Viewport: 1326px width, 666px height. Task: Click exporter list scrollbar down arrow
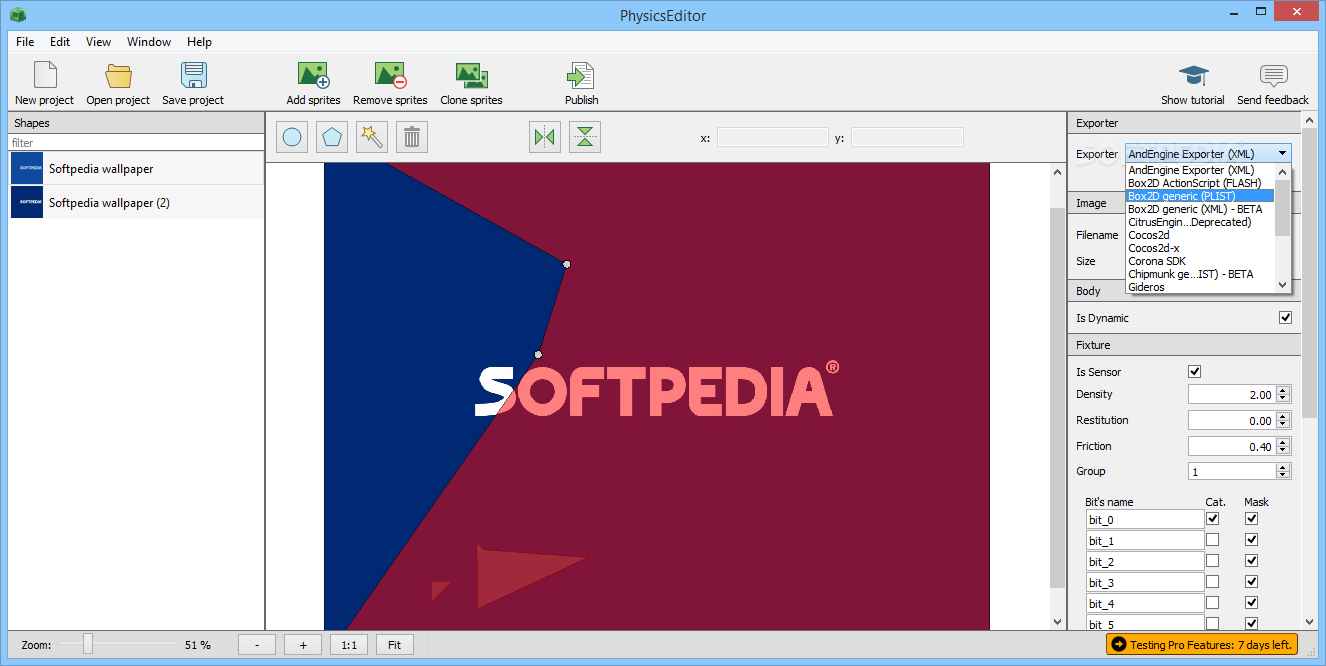click(1284, 285)
